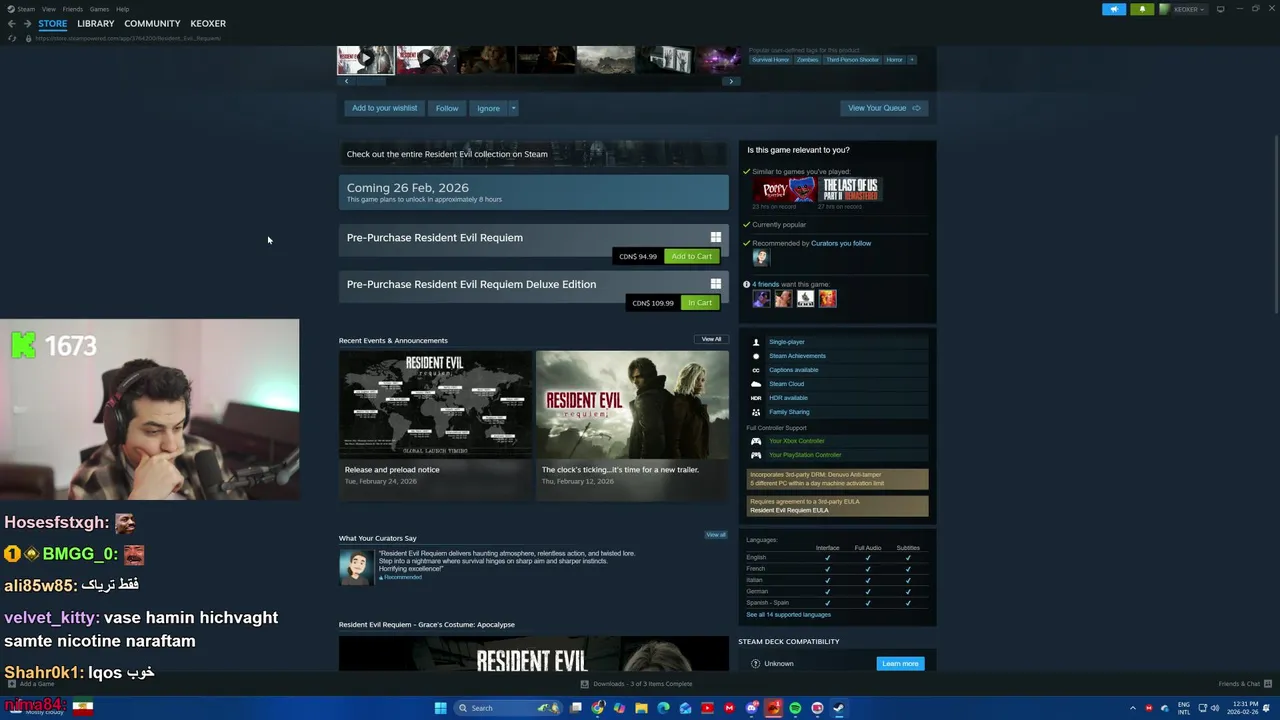1280x720 pixels.
Task: Open the HDR available icon
Action: point(756,398)
